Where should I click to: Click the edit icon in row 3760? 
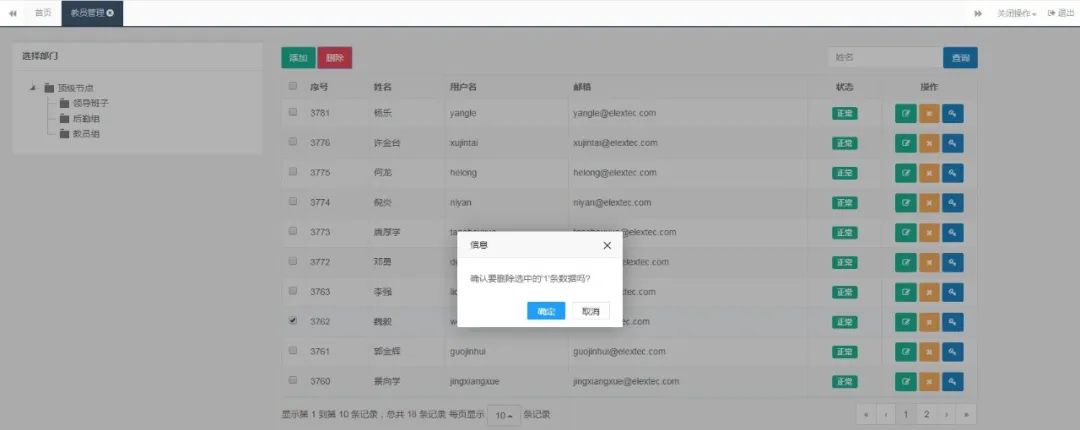click(905, 382)
